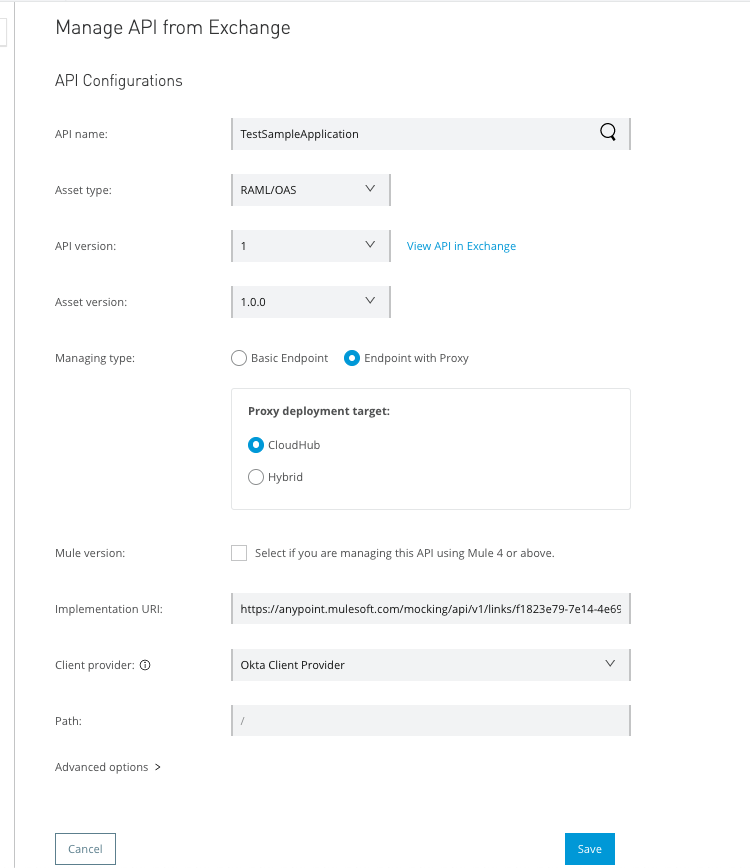This screenshot has width=750, height=868.
Task: Choose CloudHub as proxy deployment target
Action: tap(256, 445)
